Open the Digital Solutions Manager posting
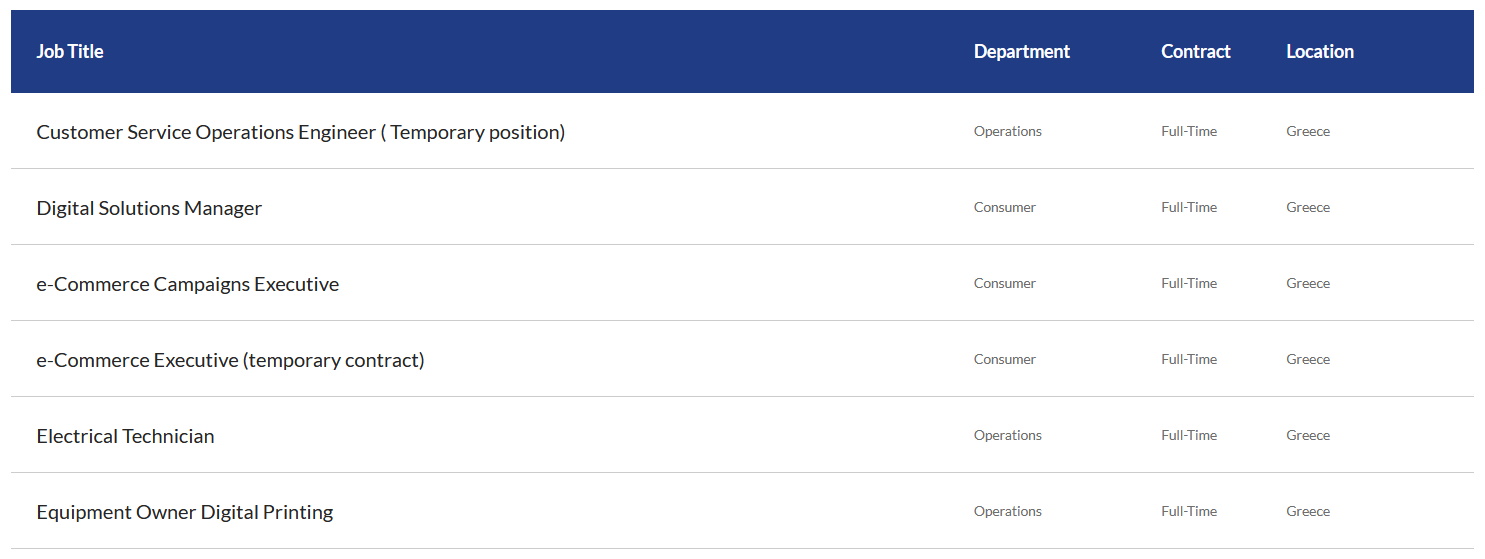Screen dimensions: 1485x559 (149, 208)
